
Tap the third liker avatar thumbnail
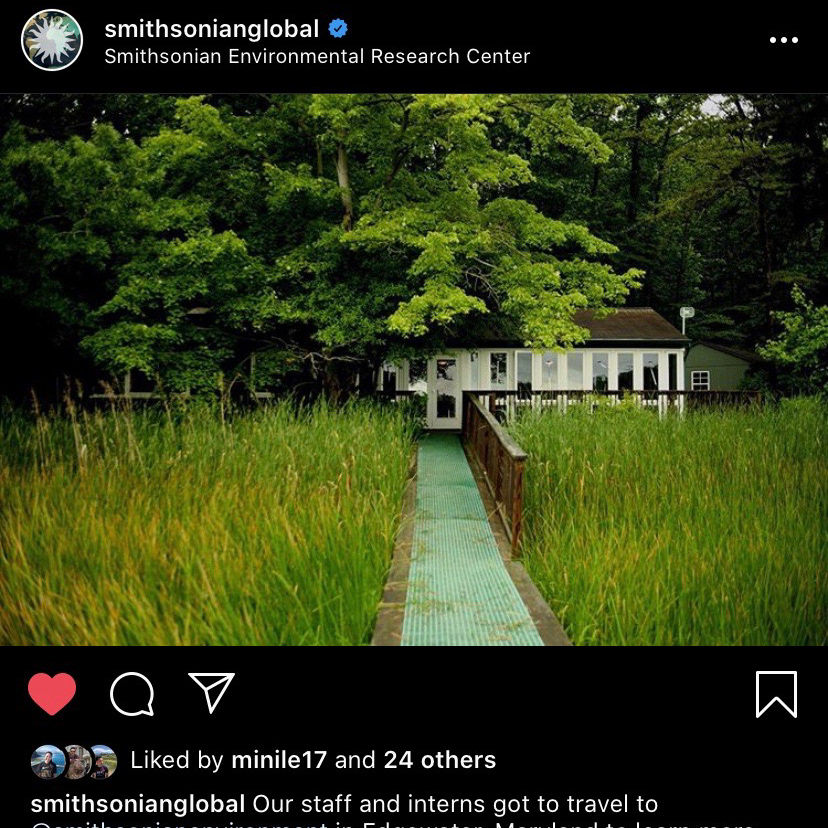tap(103, 762)
